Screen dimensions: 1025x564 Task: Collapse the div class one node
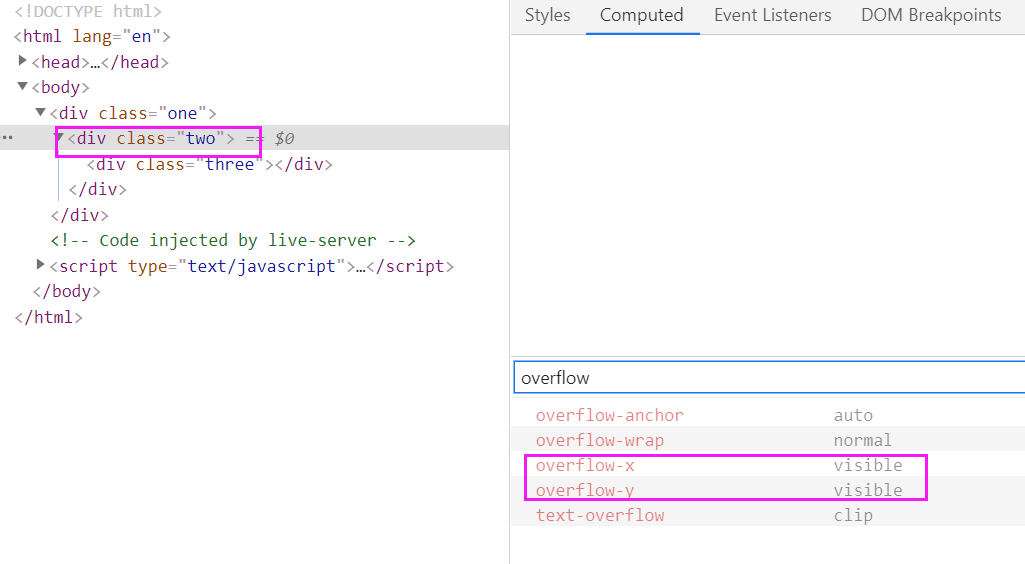pos(40,112)
